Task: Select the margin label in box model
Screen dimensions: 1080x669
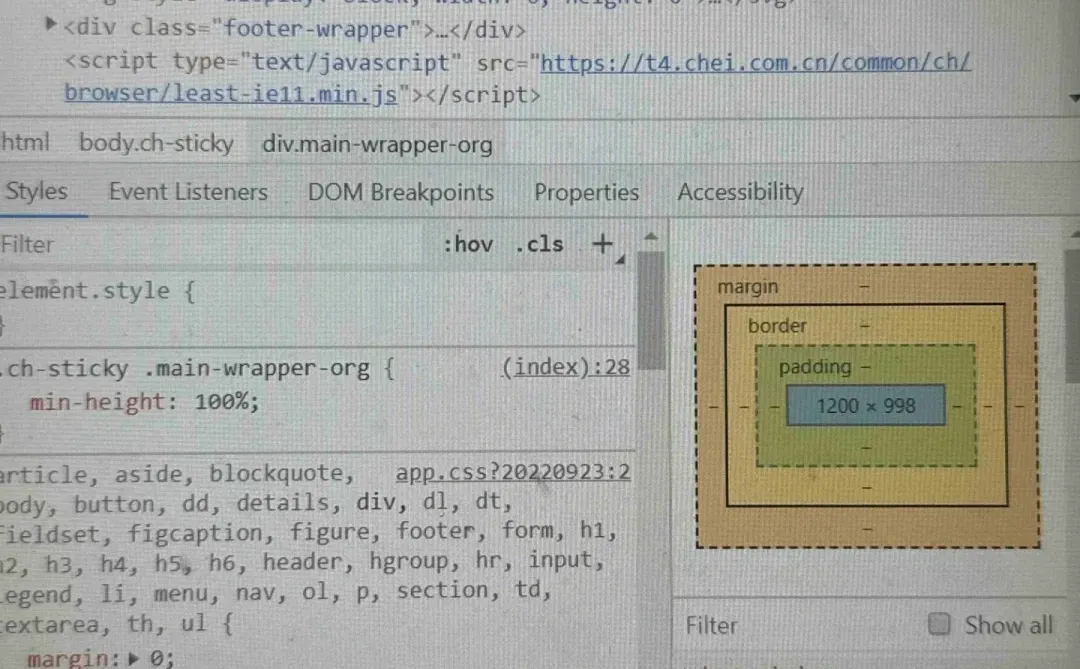Action: click(748, 287)
